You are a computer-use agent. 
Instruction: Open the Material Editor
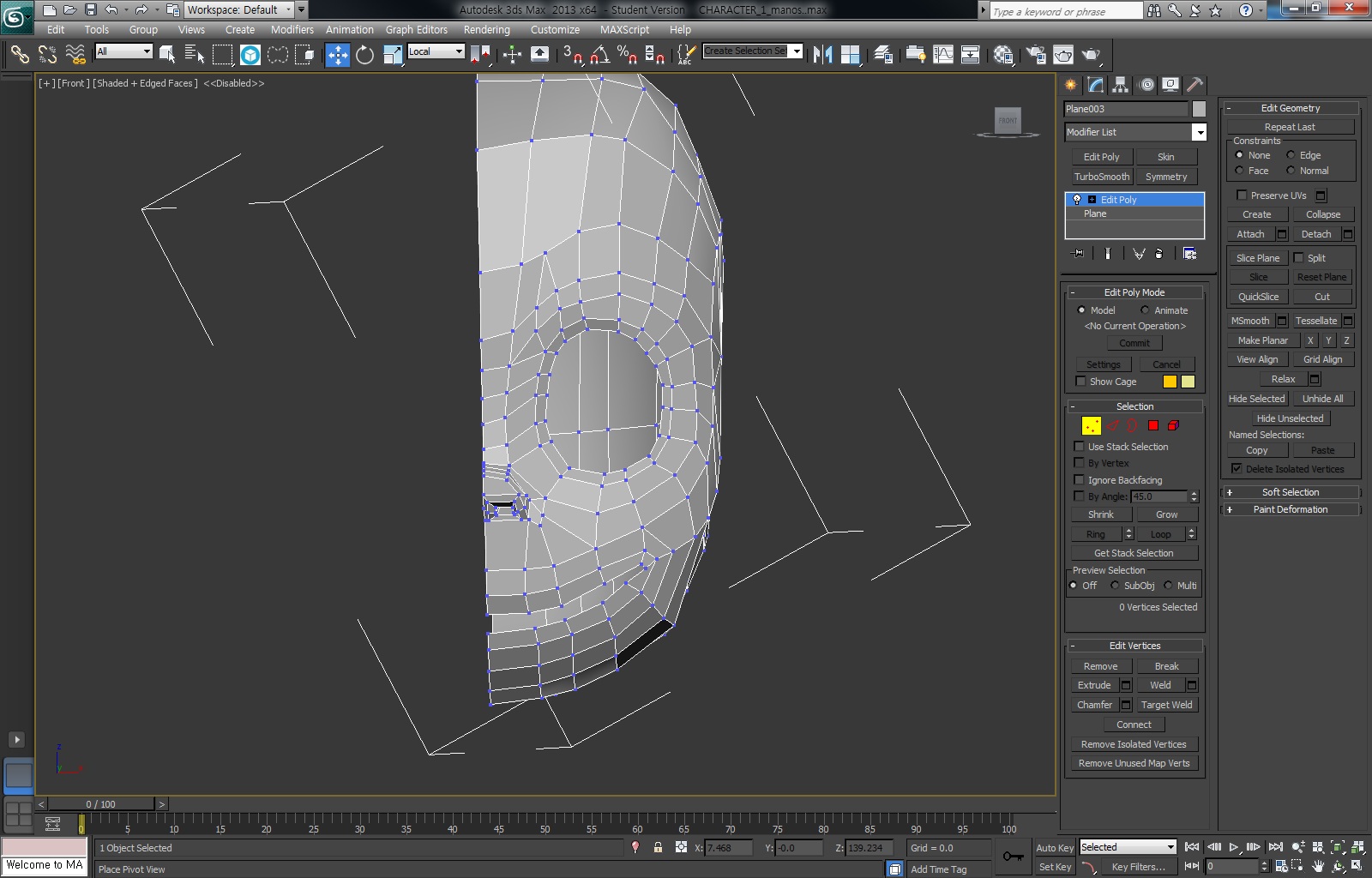click(1003, 55)
